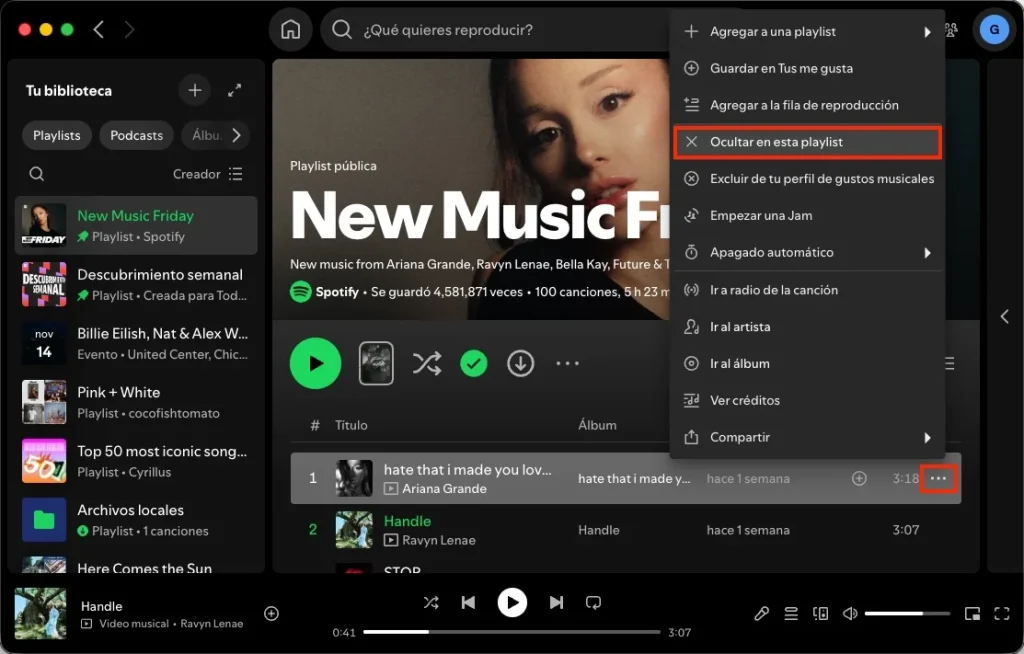Click the search magnifier icon in top bar
Viewport: 1024px width, 654px height.
tap(342, 29)
